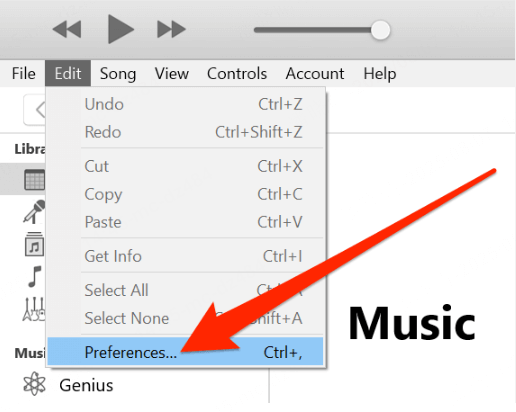Click the Genius atom icon
This screenshot has height=412, width=516.
[34, 384]
